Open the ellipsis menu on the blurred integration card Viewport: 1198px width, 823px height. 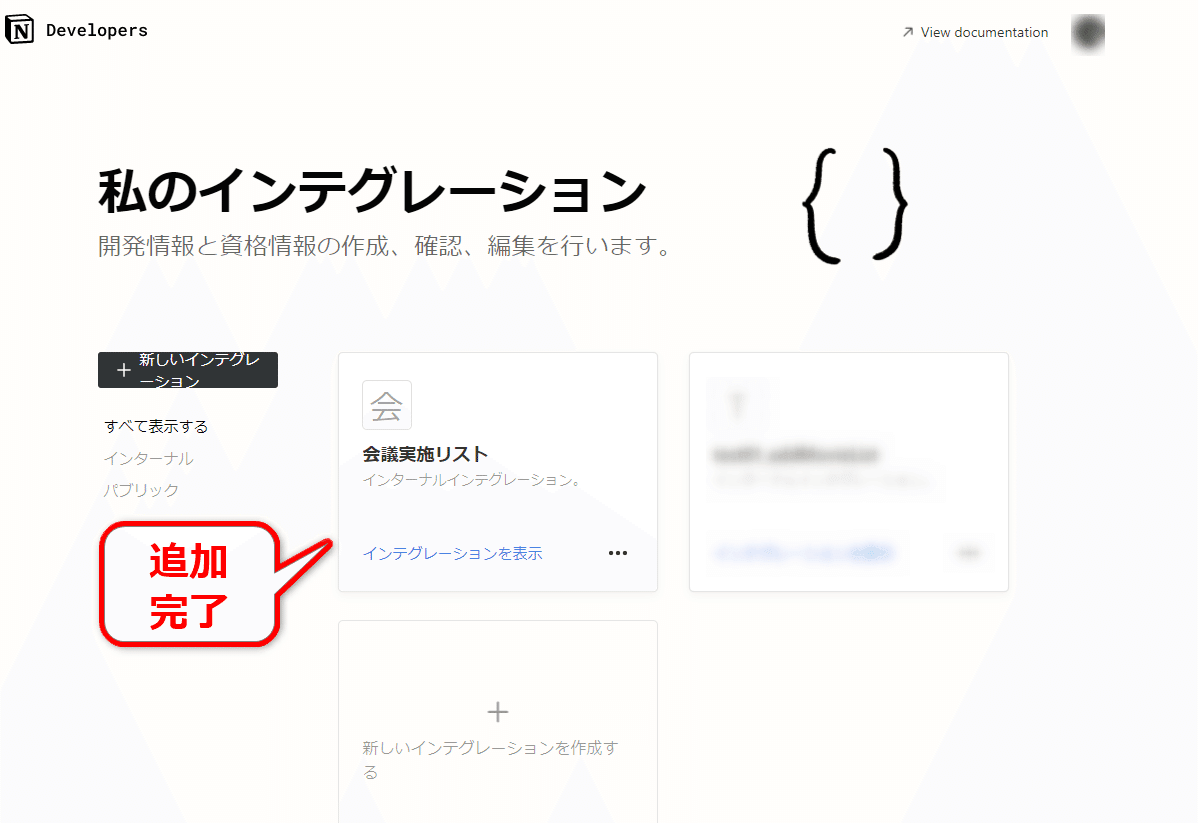click(967, 553)
